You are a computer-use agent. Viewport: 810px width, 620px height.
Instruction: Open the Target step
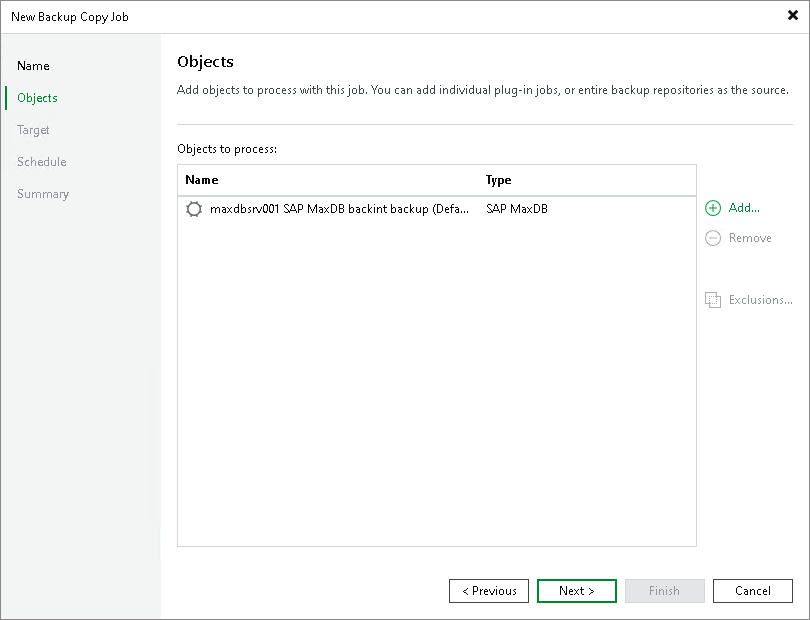pyautogui.click(x=33, y=129)
